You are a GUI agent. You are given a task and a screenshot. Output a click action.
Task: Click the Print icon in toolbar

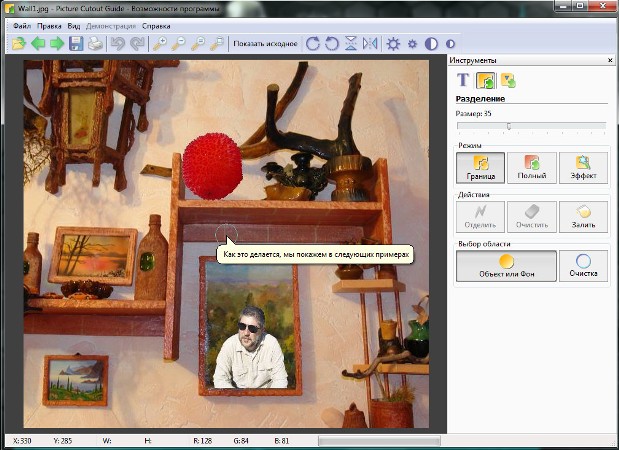(95, 44)
